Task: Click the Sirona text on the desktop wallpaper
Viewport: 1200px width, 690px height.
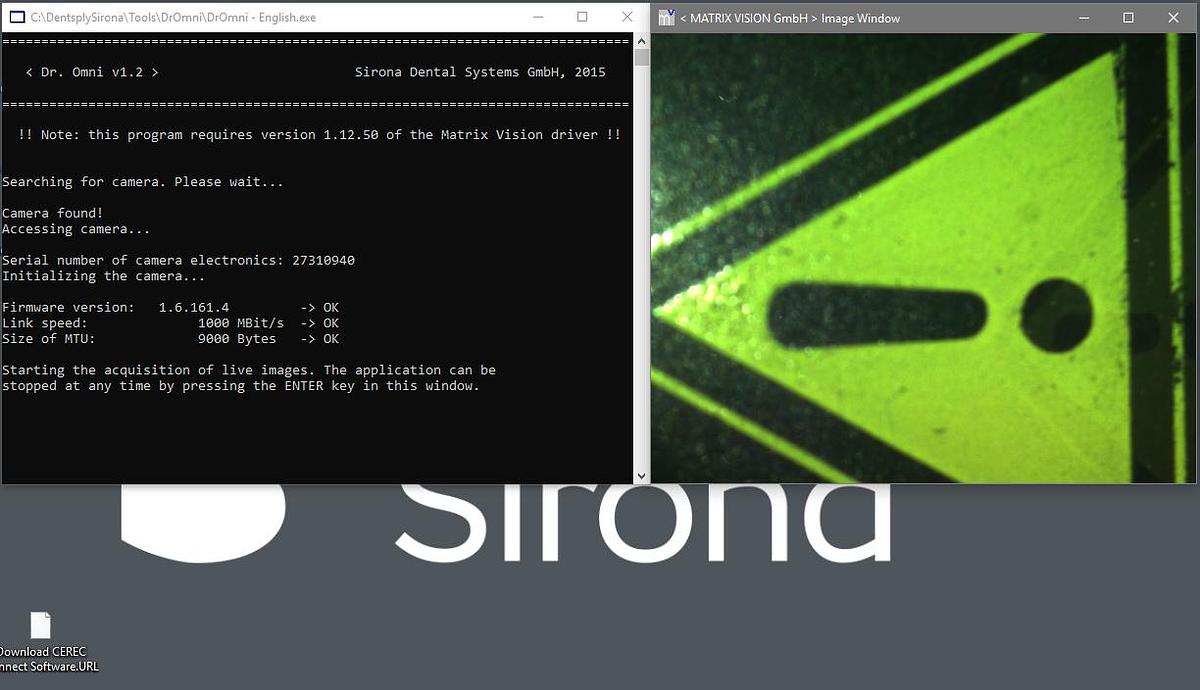Action: coord(640,522)
